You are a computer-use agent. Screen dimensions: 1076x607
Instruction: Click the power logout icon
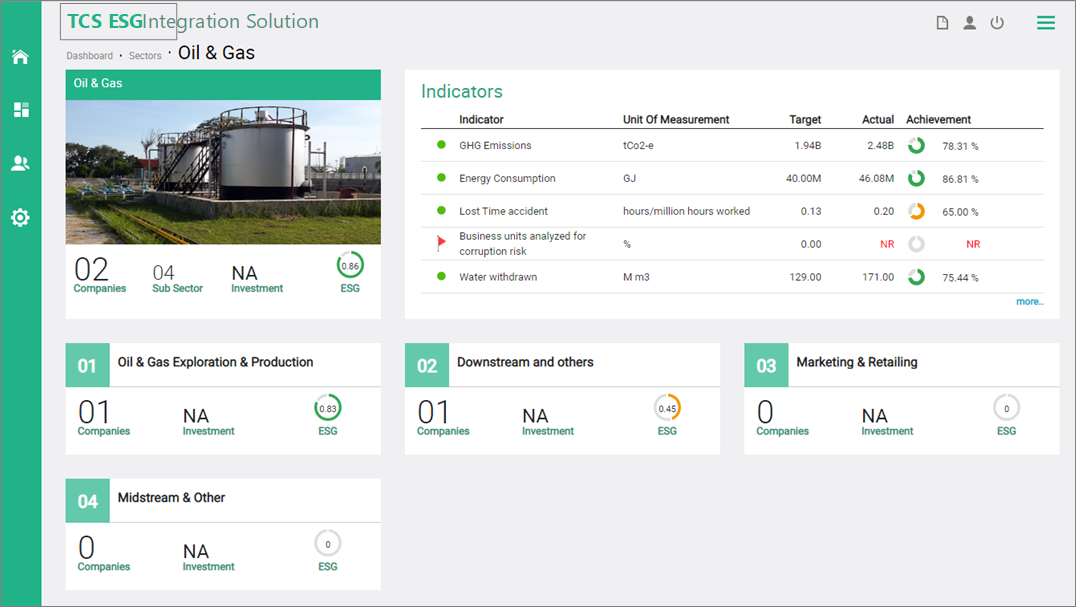pyautogui.click(x=997, y=23)
